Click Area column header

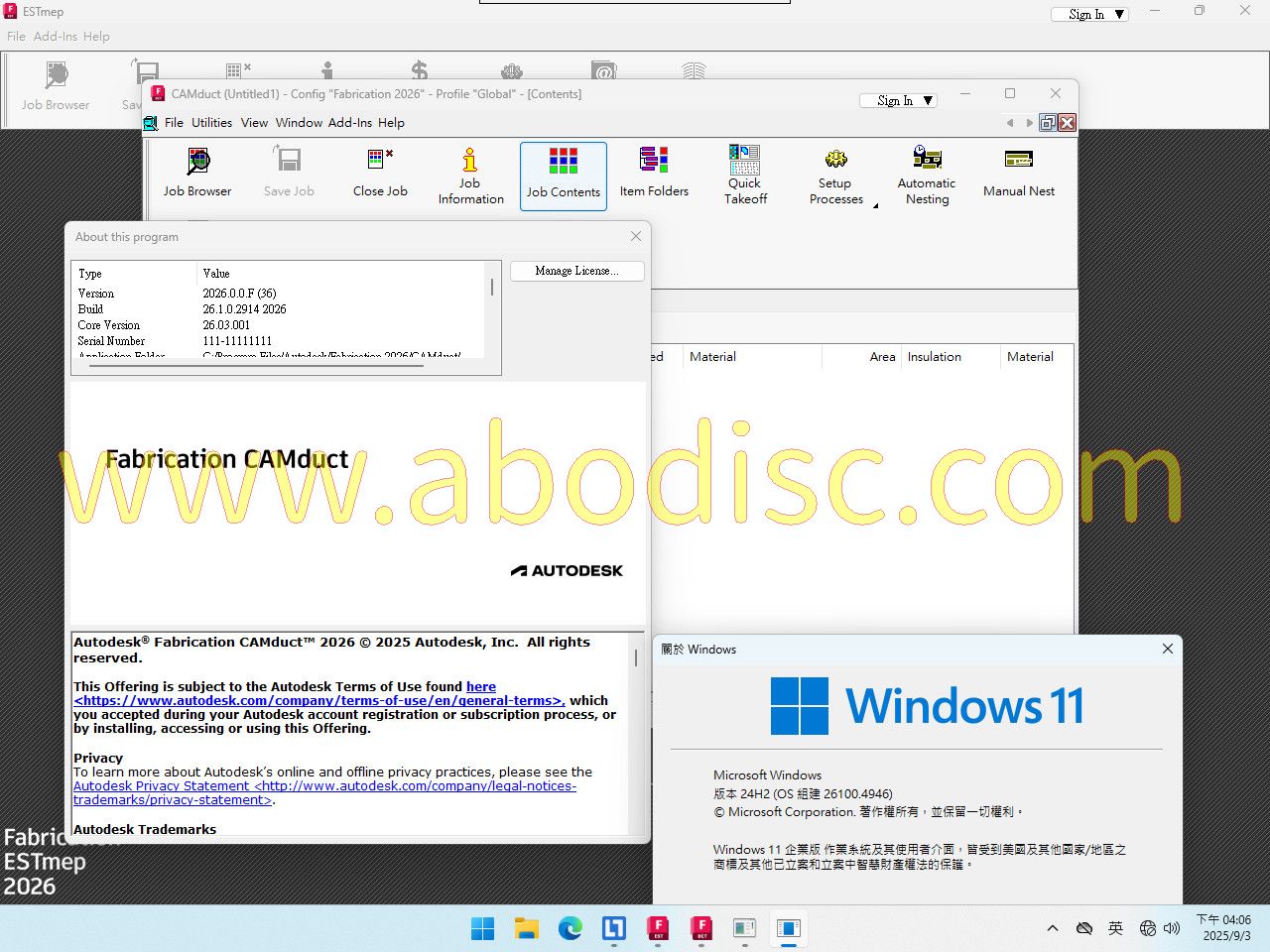pos(861,357)
